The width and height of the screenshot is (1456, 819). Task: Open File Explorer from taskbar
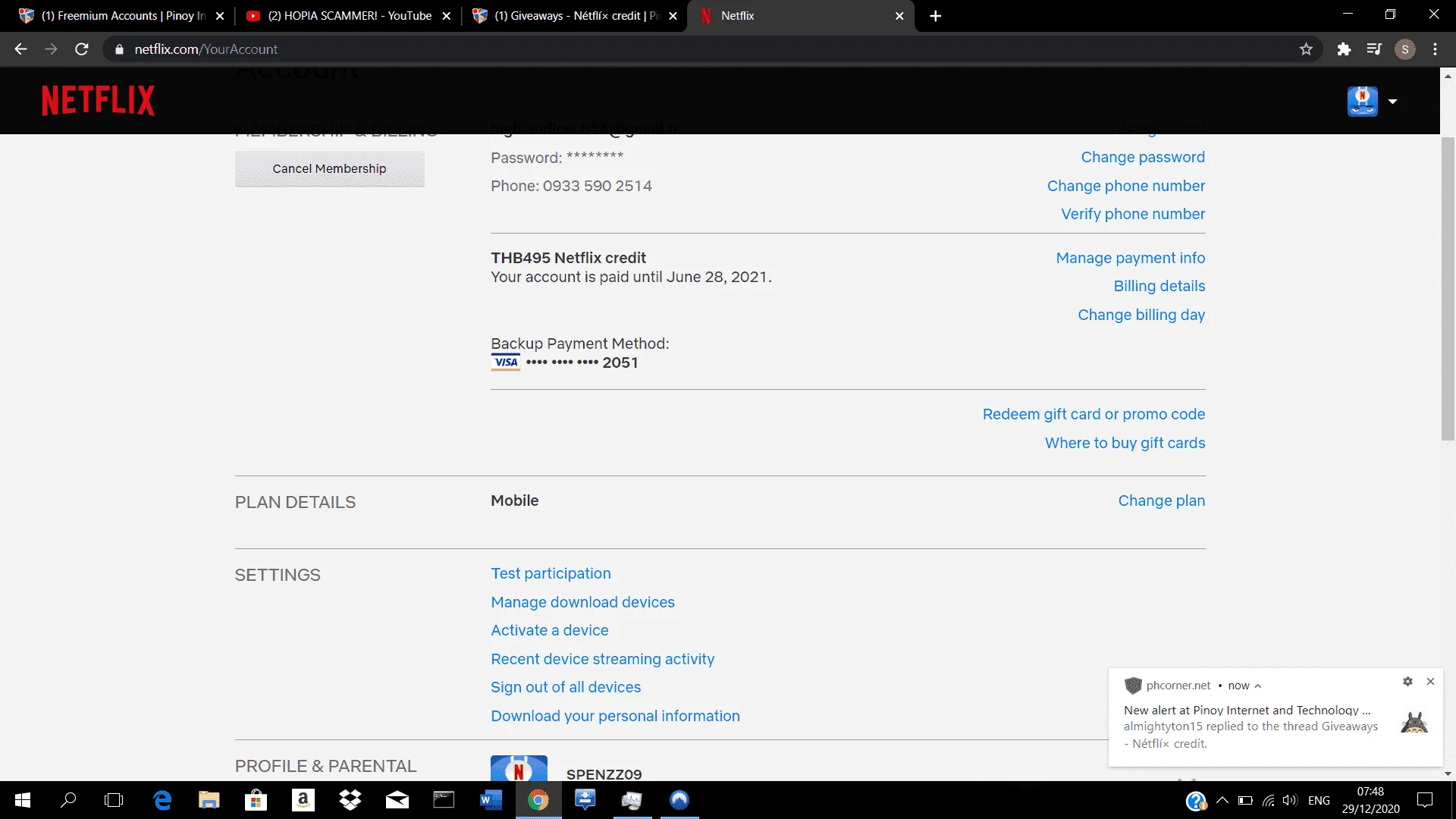(x=209, y=800)
